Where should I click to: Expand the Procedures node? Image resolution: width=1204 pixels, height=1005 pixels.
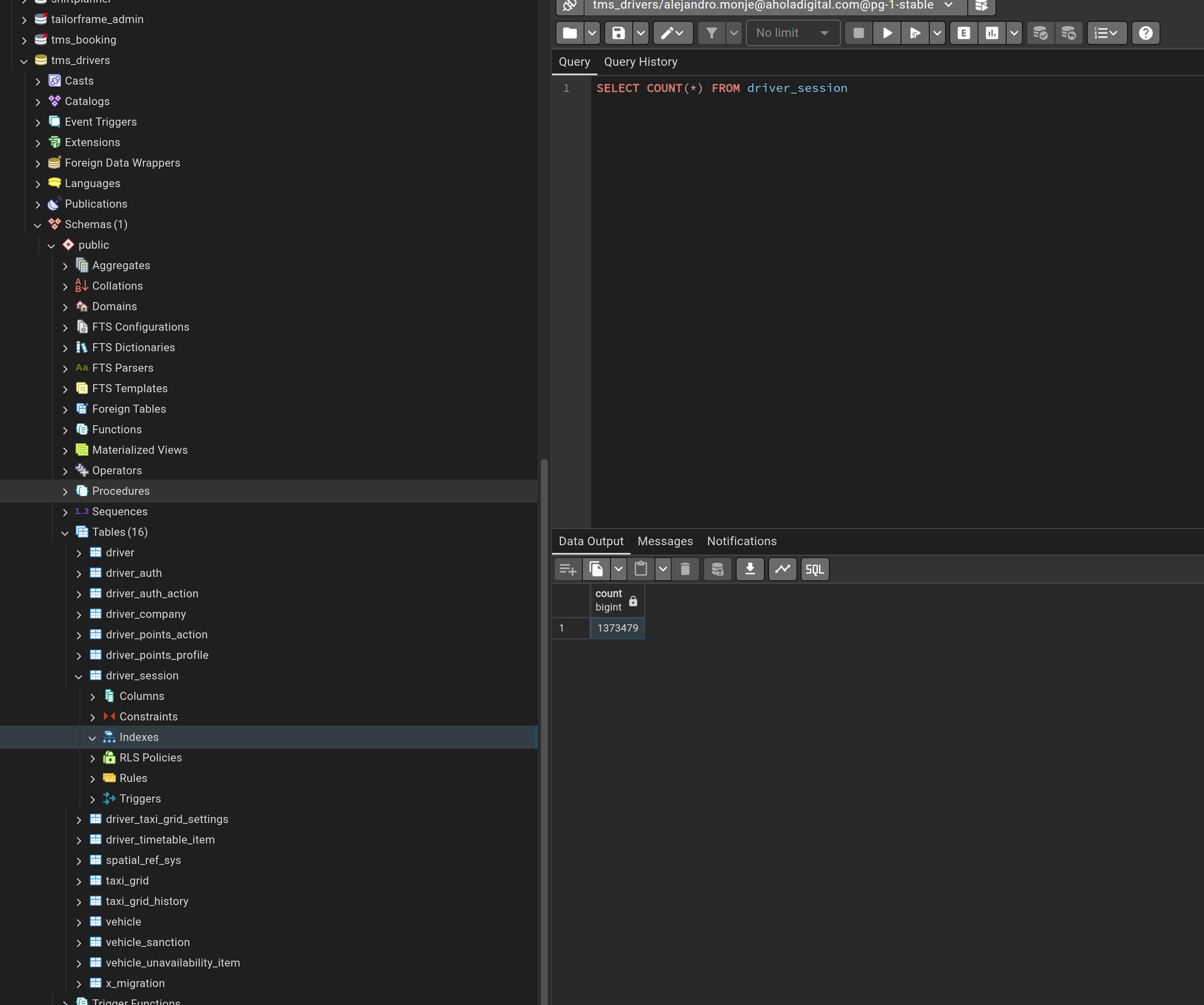[65, 491]
